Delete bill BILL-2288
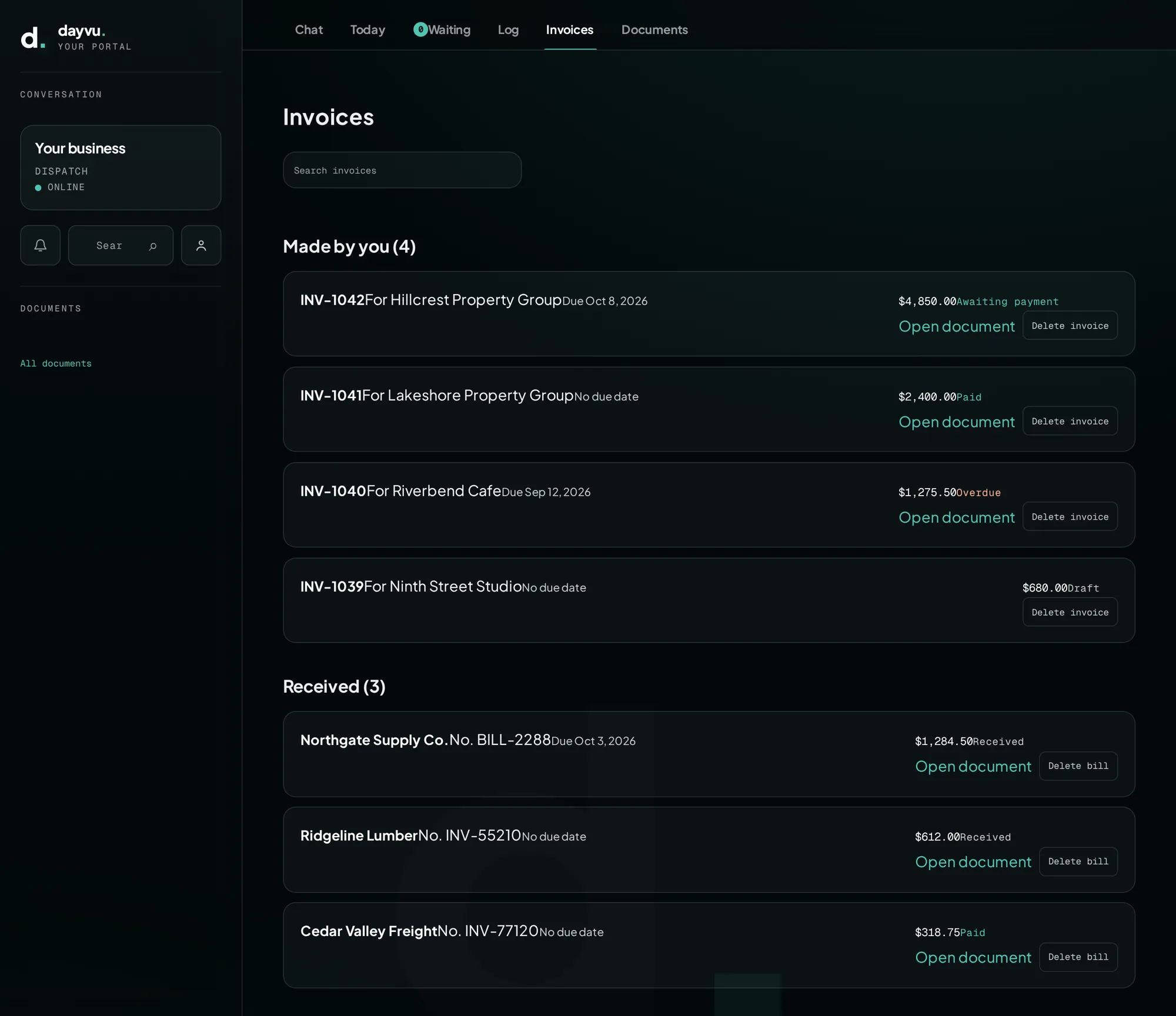The height and width of the screenshot is (1016, 1176). [1078, 766]
